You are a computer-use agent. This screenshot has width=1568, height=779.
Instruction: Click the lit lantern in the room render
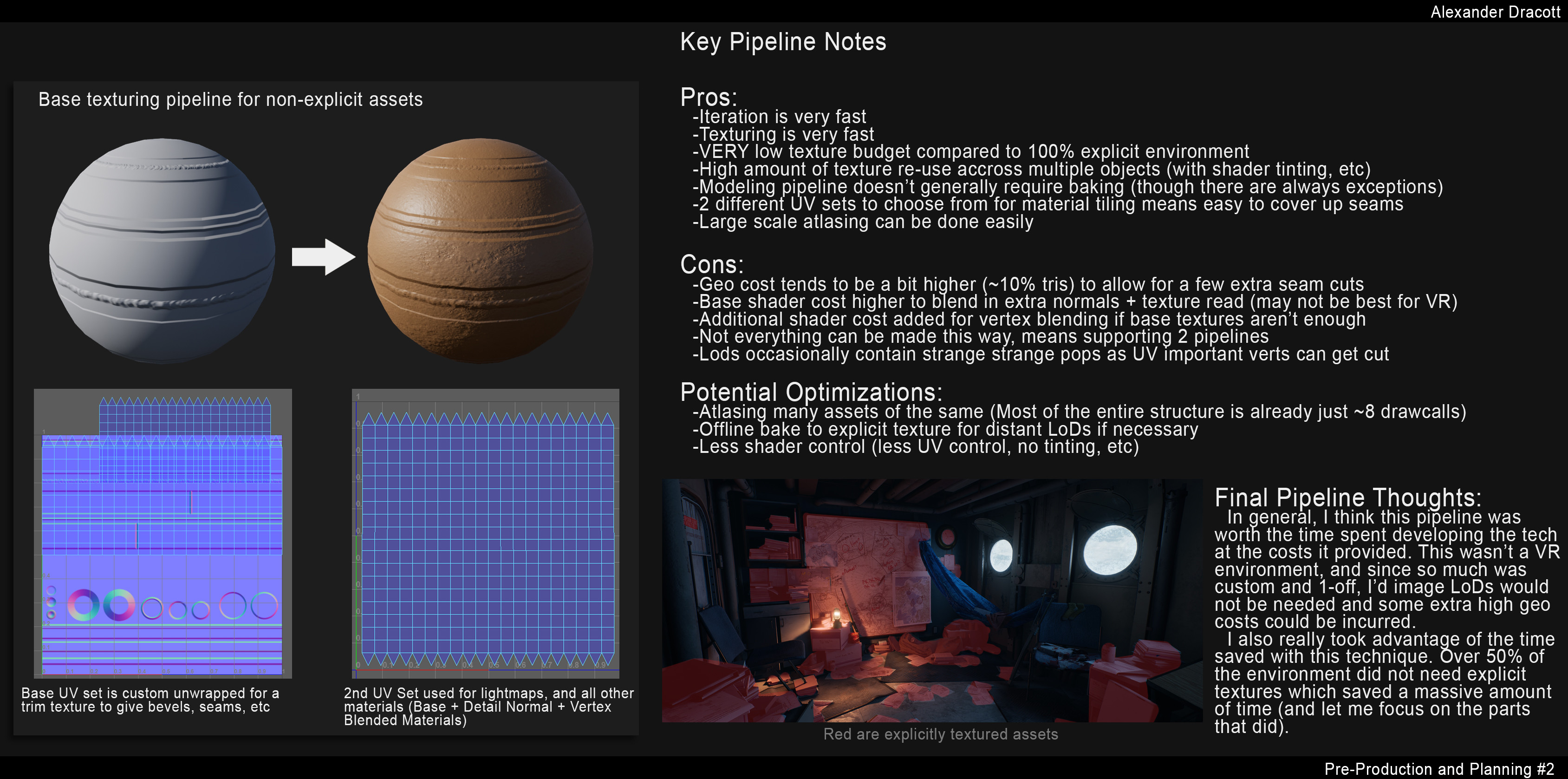837,619
